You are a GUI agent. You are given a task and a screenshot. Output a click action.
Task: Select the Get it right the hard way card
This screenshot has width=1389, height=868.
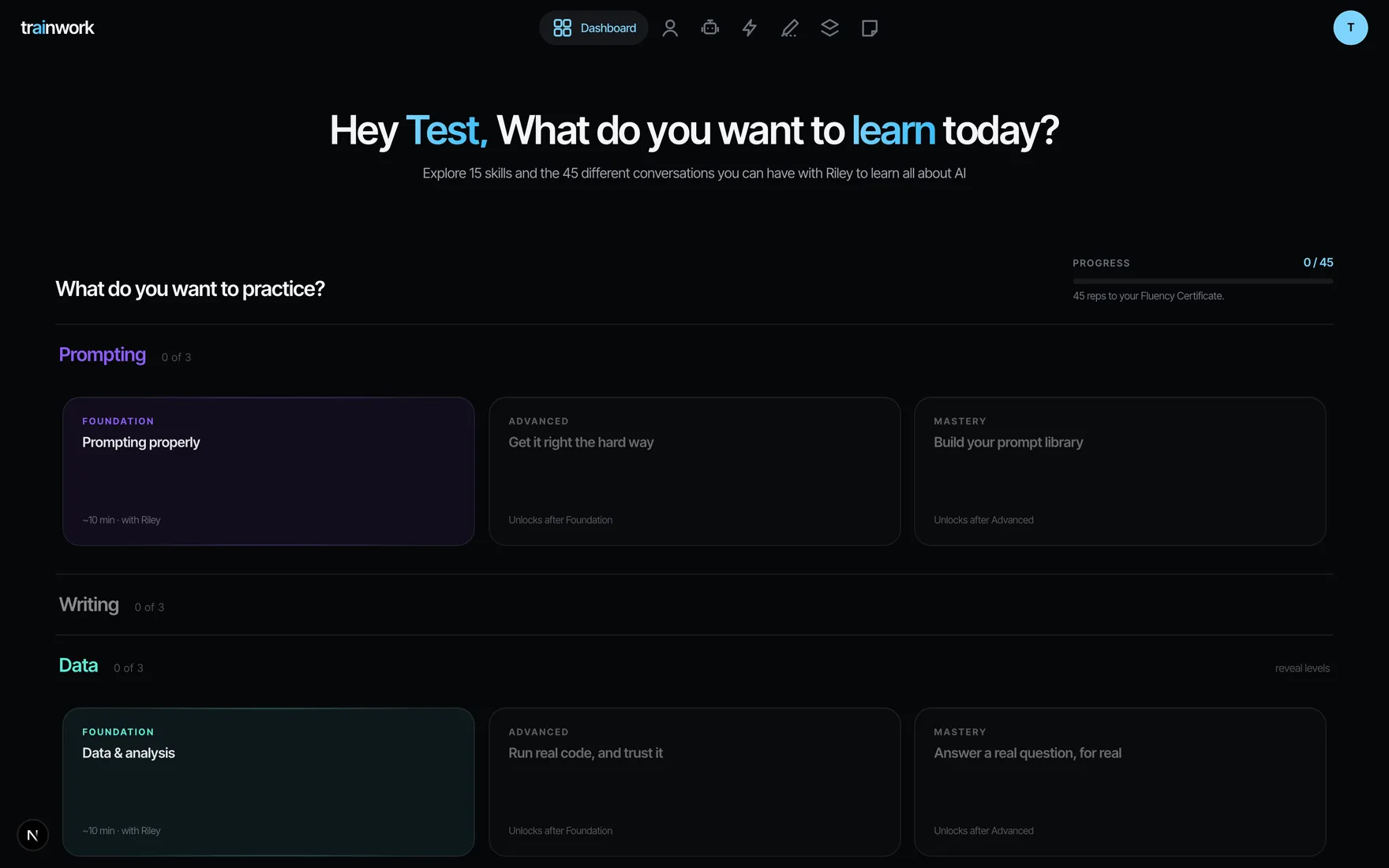coord(694,471)
